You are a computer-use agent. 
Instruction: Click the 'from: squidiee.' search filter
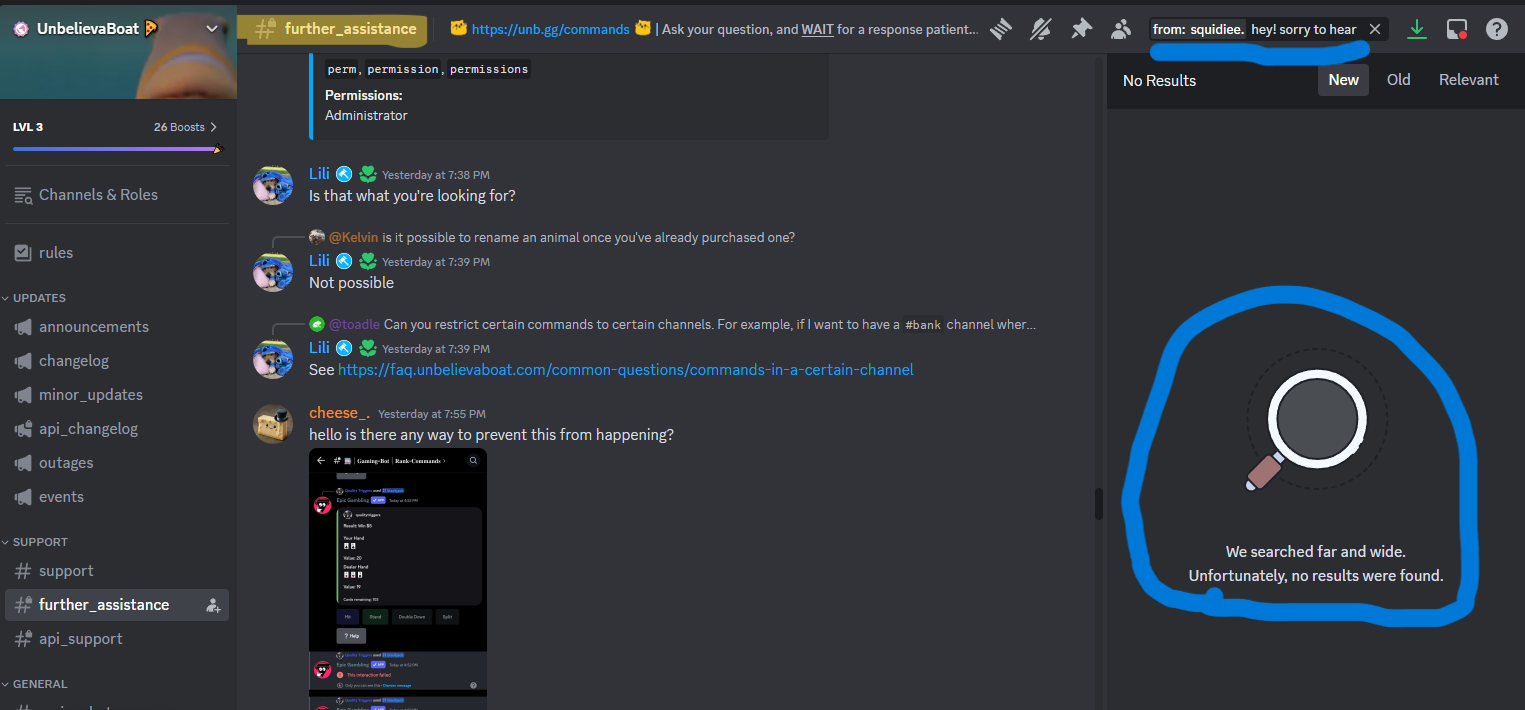pyautogui.click(x=1198, y=29)
